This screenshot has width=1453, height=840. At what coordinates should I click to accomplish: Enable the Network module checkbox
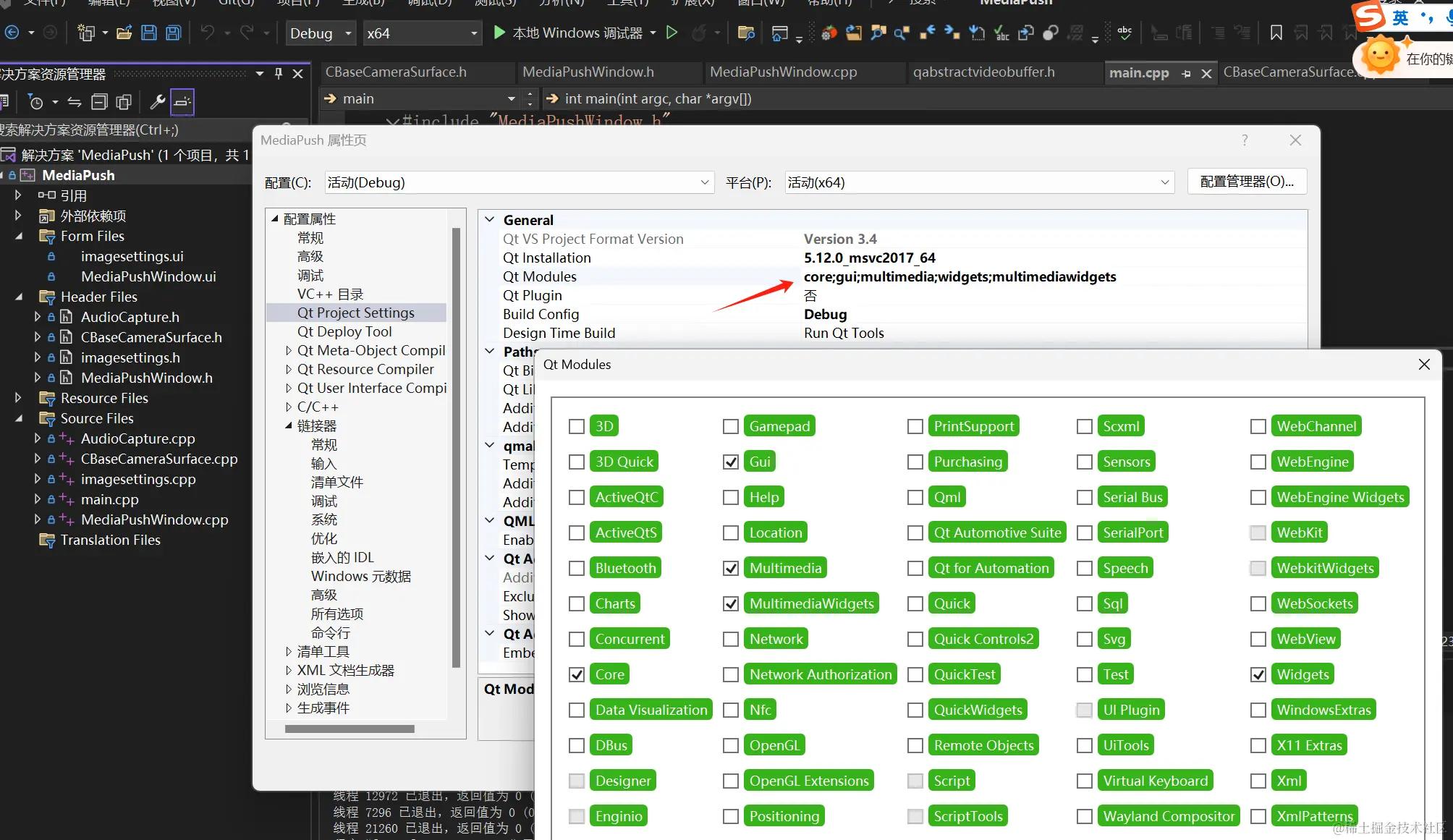[731, 639]
